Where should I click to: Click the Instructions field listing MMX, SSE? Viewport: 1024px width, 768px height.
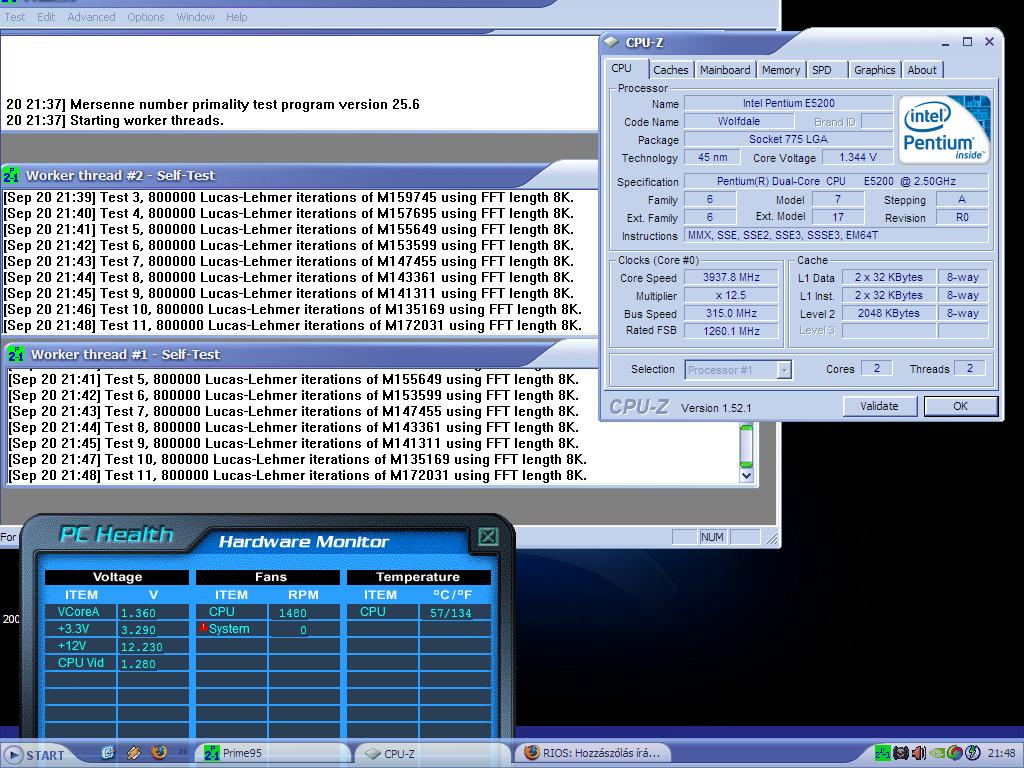(836, 236)
